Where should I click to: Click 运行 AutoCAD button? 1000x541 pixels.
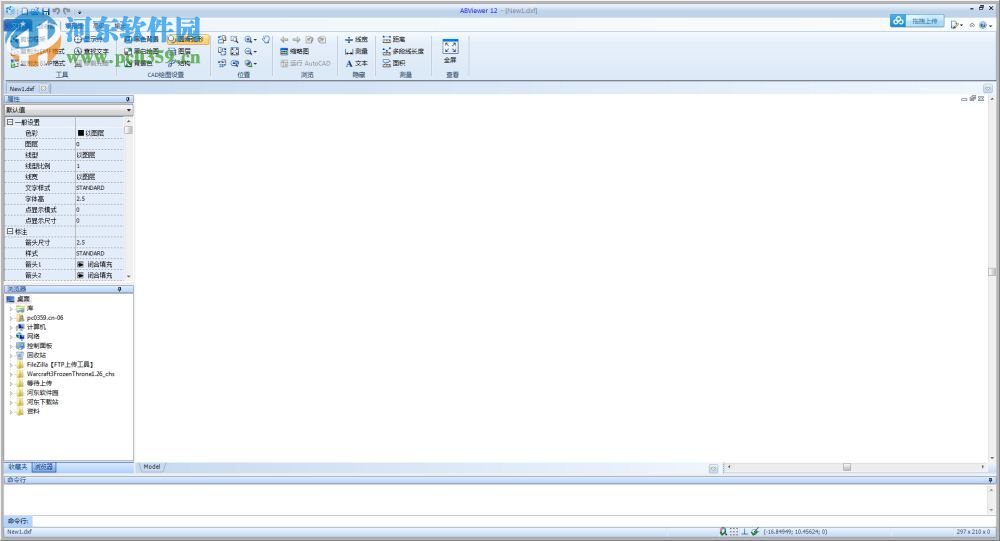coord(305,63)
